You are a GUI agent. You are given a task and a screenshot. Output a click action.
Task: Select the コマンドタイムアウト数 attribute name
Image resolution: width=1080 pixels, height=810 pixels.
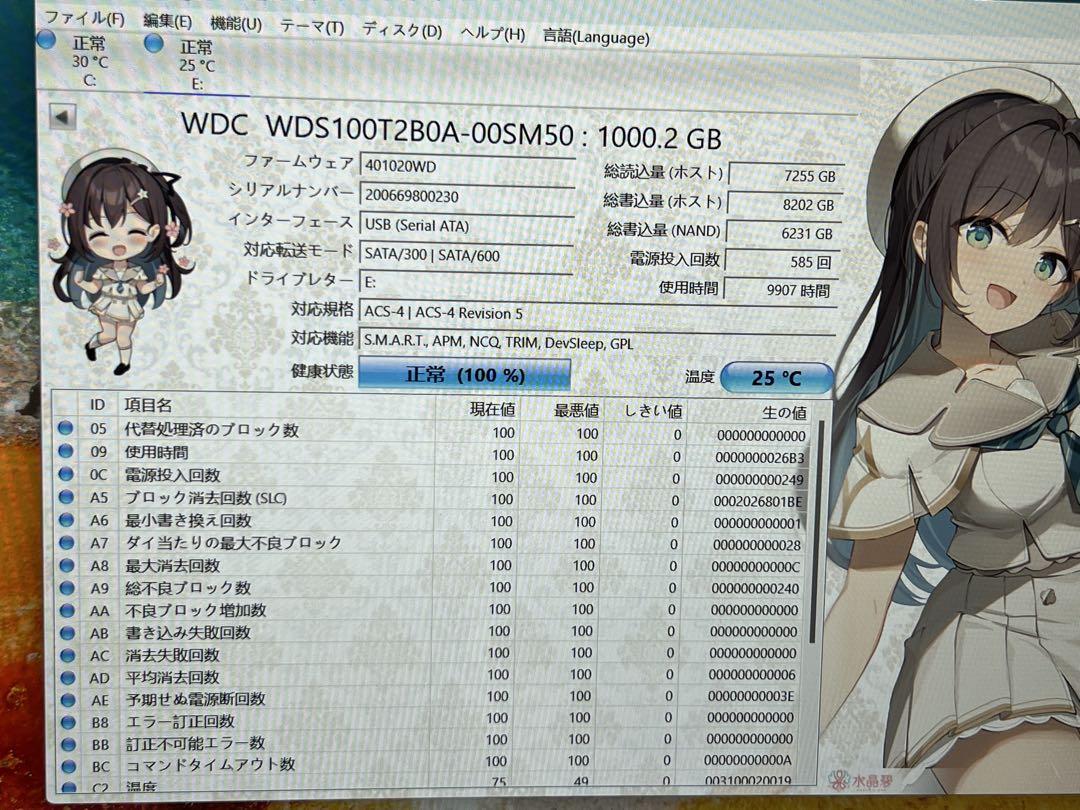click(211, 765)
